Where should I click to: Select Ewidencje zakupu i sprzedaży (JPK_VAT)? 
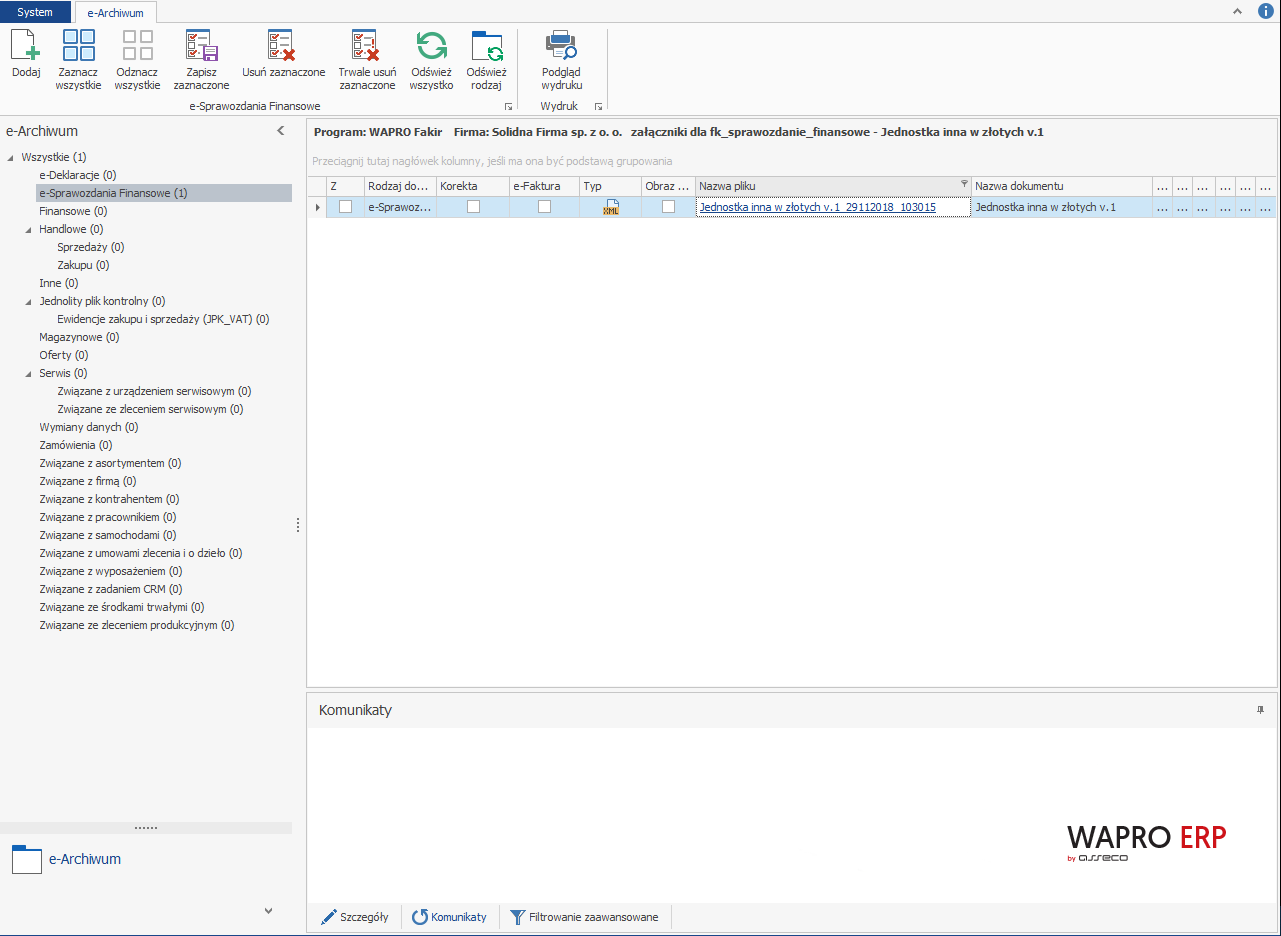coord(163,319)
